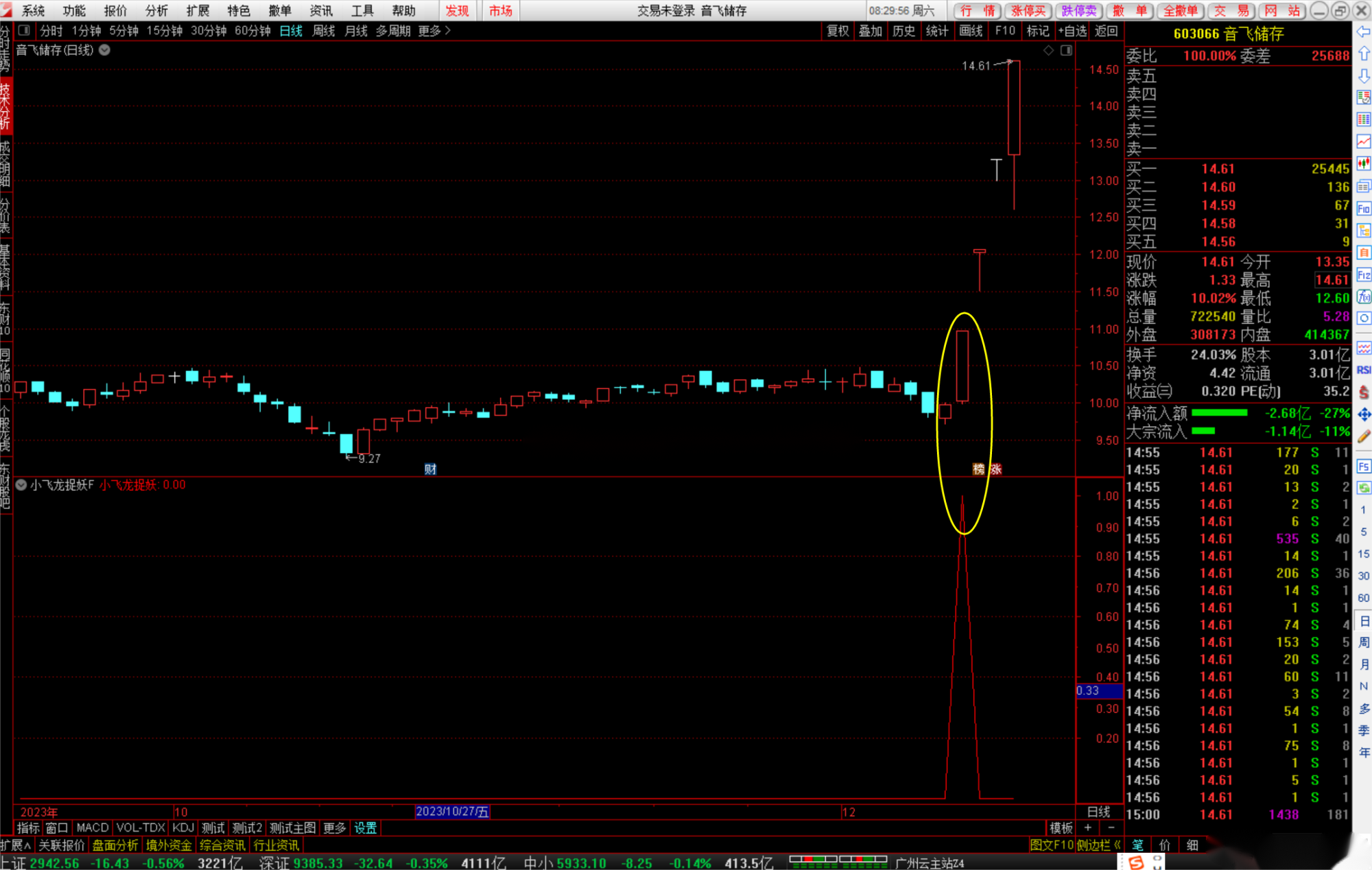
Task: Open dropdown next to 音飞储存(日线) title
Action: pos(105,50)
